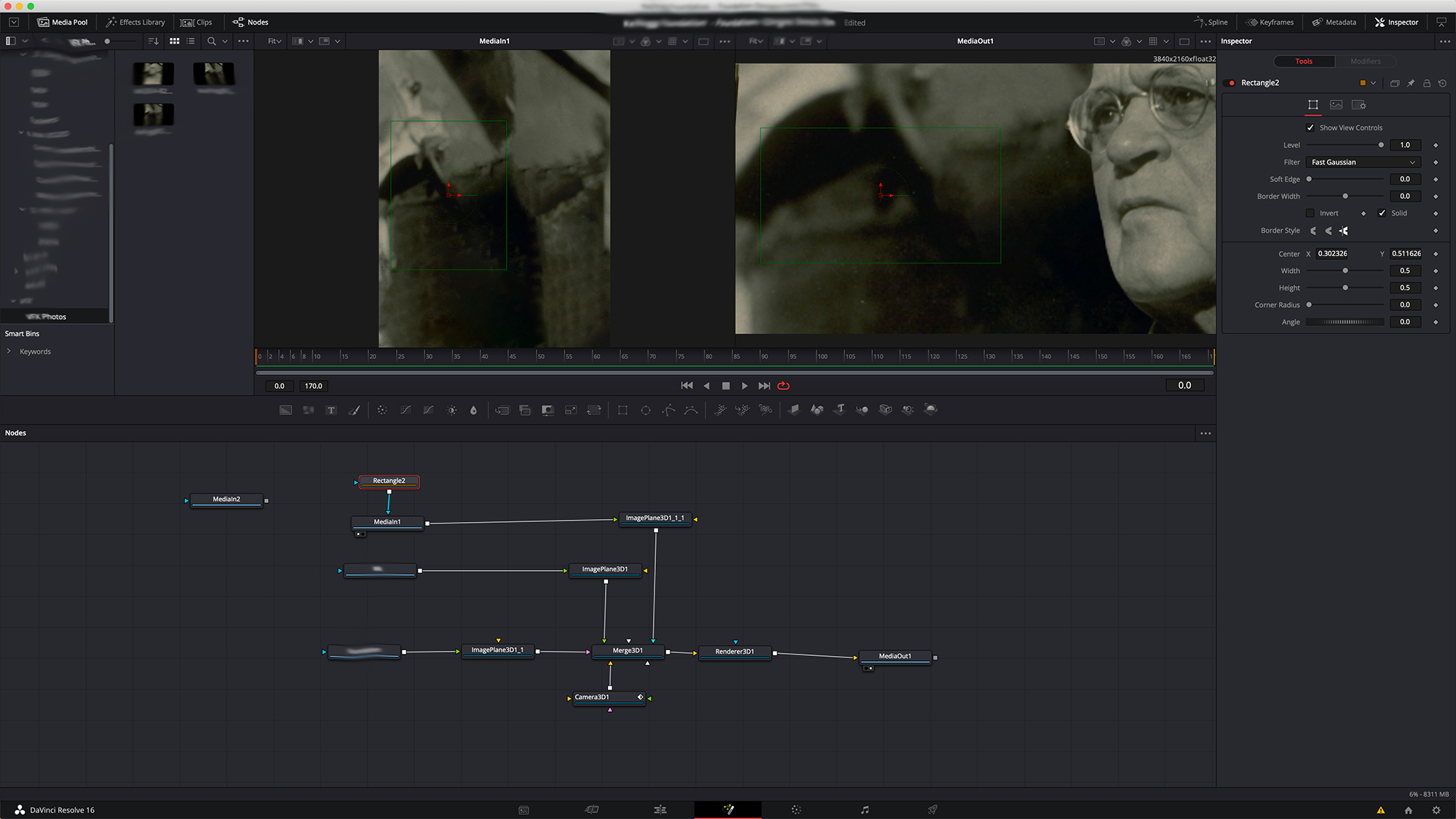Screen dimensions: 1456x819
Task: Lock the Rectangle2 tool
Action: [1427, 83]
